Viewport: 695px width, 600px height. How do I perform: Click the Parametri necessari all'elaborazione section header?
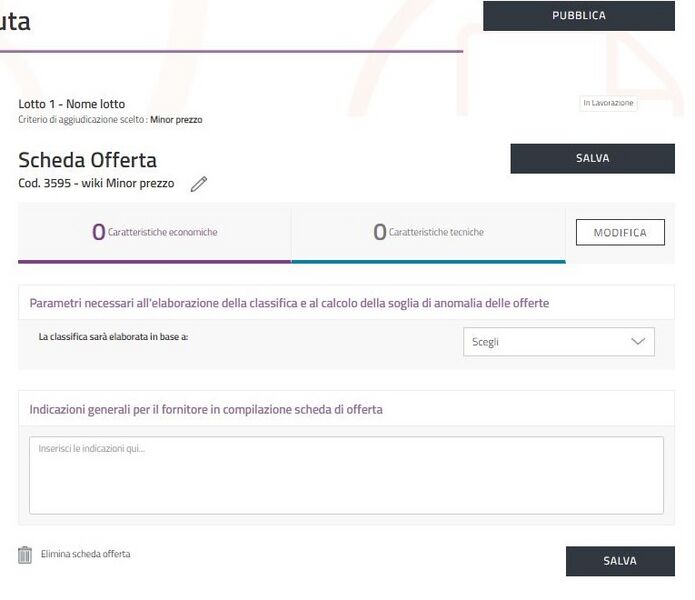click(289, 302)
